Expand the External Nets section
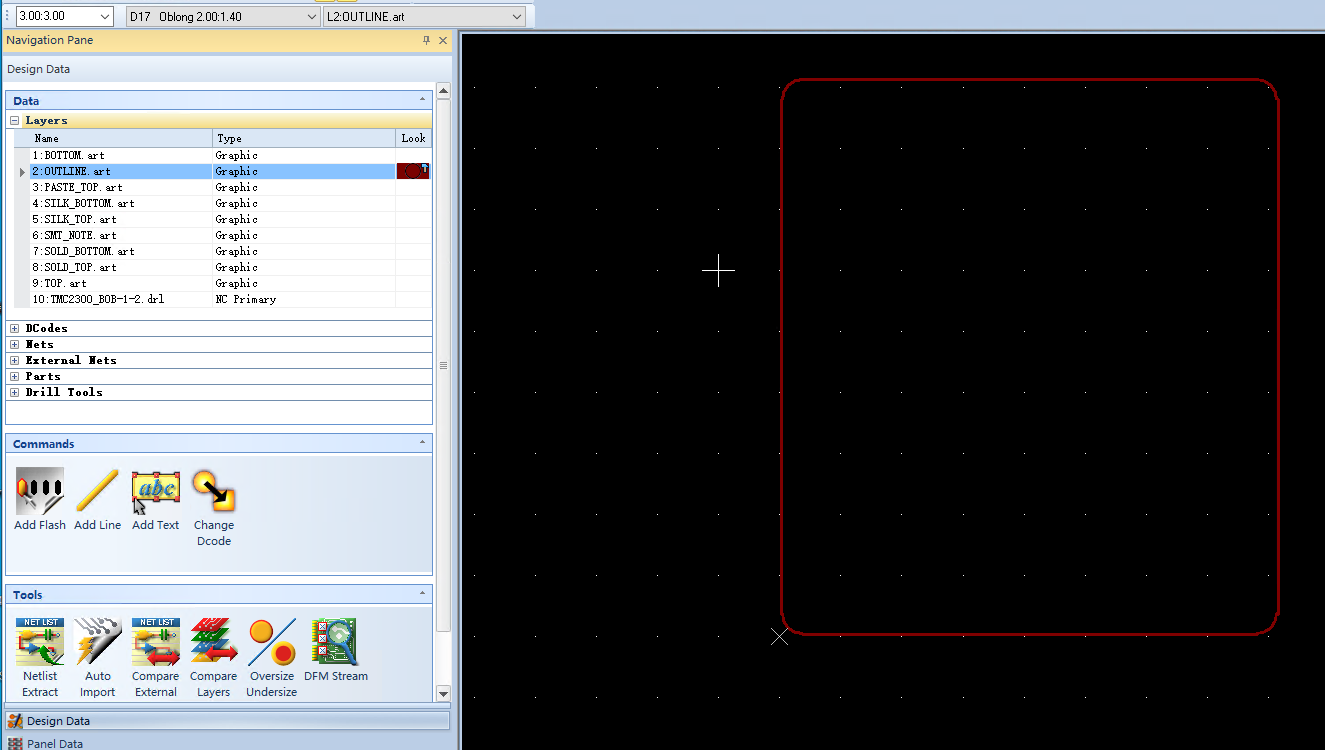 [13, 359]
